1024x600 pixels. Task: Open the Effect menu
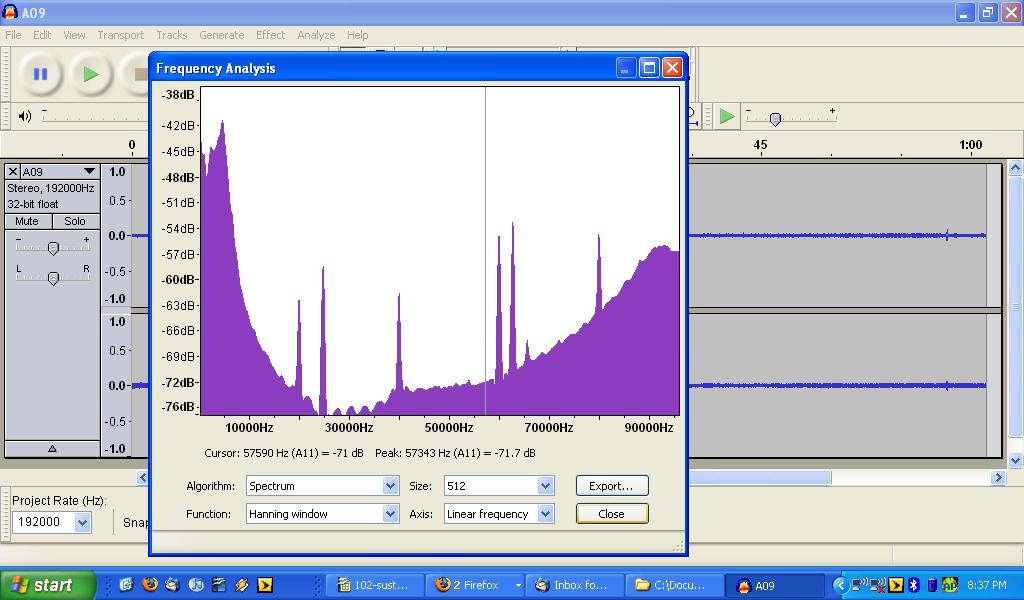pyautogui.click(x=270, y=35)
